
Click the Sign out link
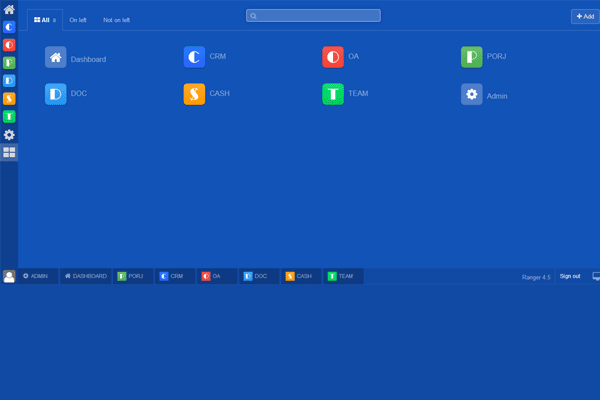tap(569, 276)
